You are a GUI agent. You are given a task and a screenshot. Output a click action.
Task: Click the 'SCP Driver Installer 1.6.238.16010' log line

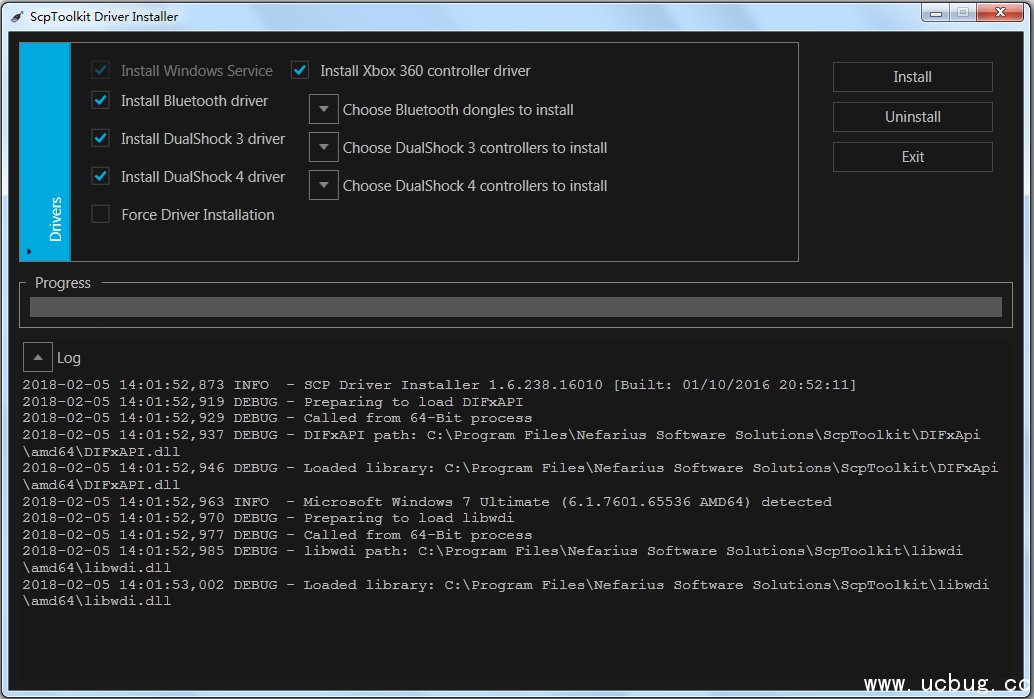[439, 385]
